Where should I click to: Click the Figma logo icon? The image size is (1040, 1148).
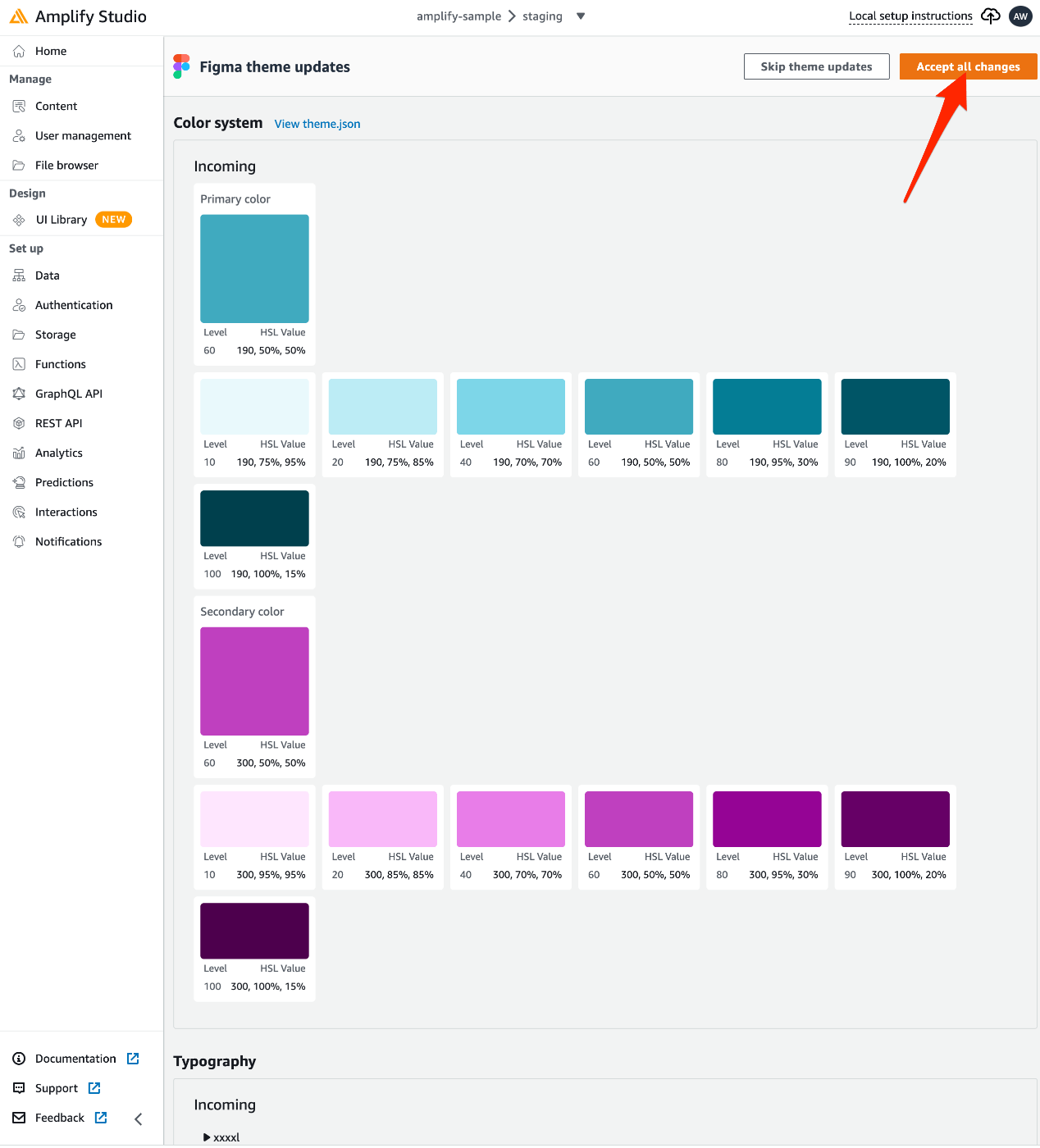pos(181,66)
